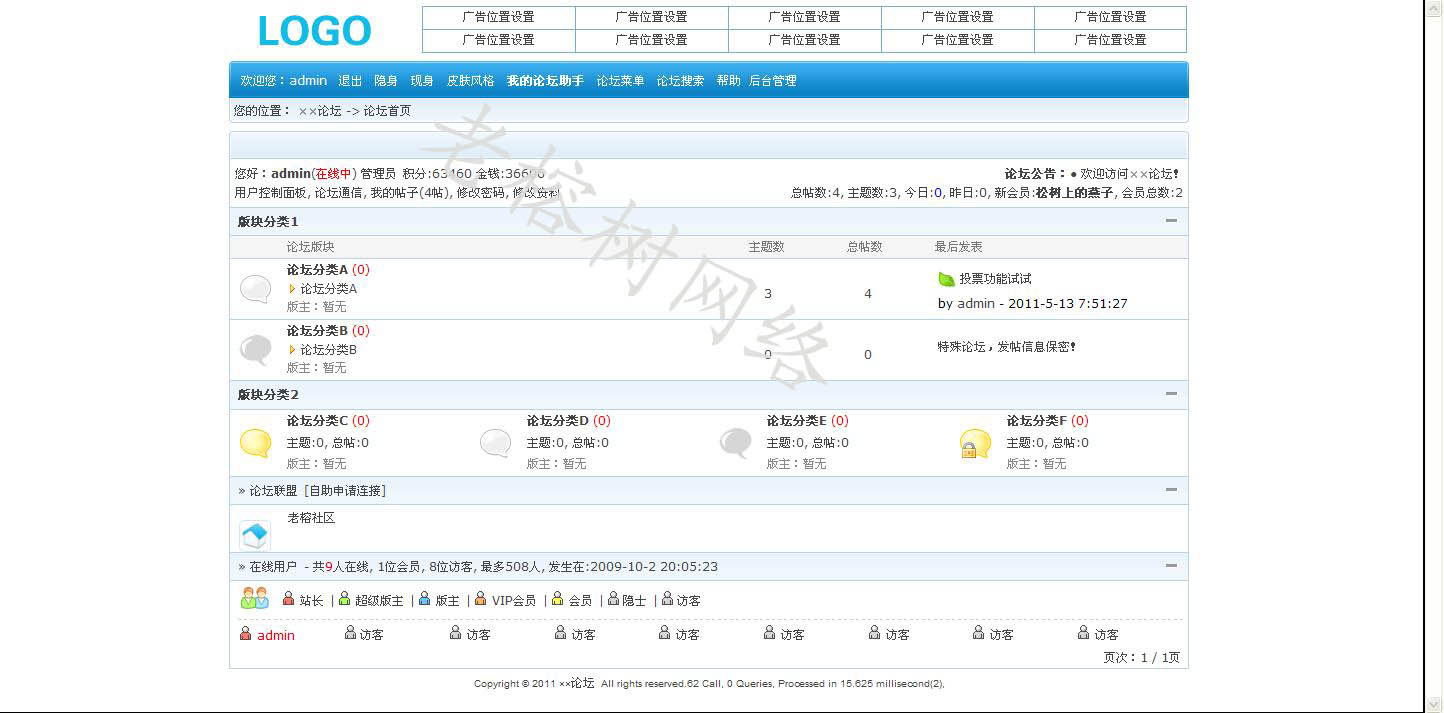Open the 皮肤风格 skin style menu

pyautogui.click(x=470, y=81)
